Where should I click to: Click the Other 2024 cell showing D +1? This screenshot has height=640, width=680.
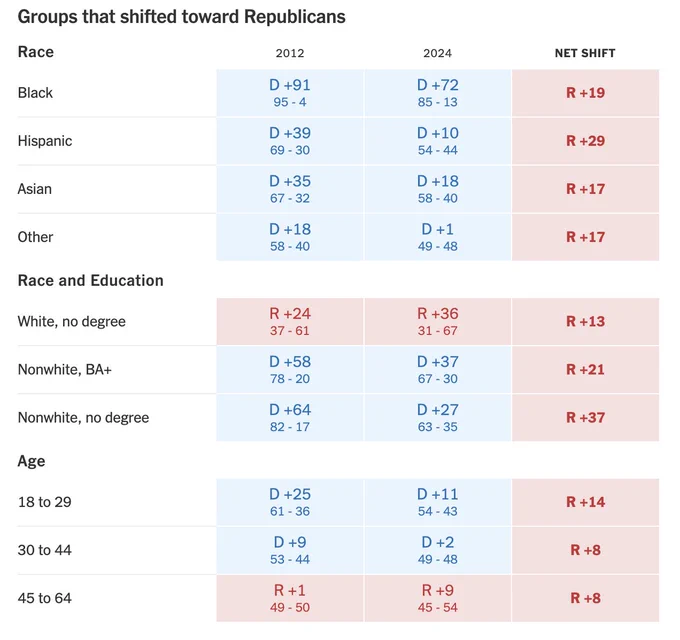[x=437, y=237]
